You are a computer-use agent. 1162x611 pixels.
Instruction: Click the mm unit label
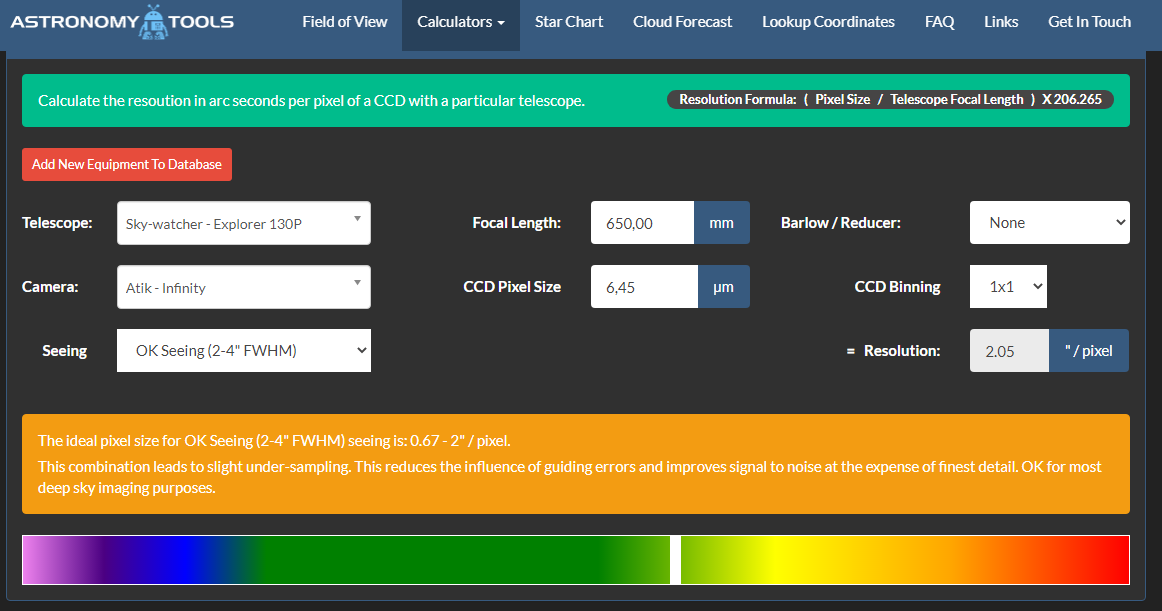point(722,222)
